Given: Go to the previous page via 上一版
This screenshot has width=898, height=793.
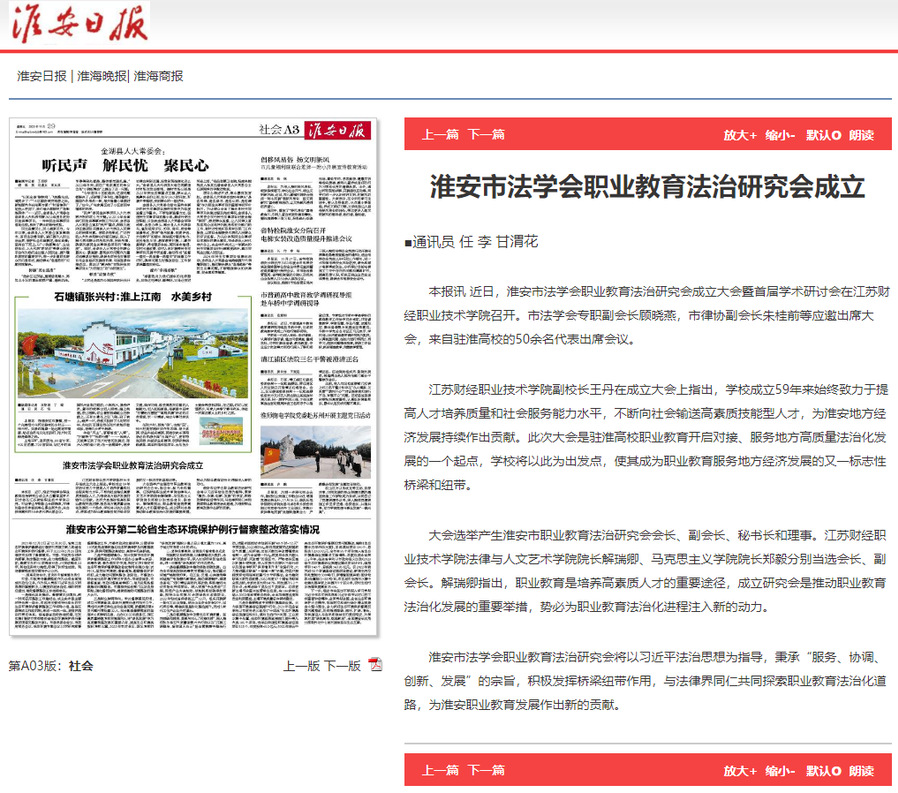Looking at the screenshot, I should [x=301, y=666].
